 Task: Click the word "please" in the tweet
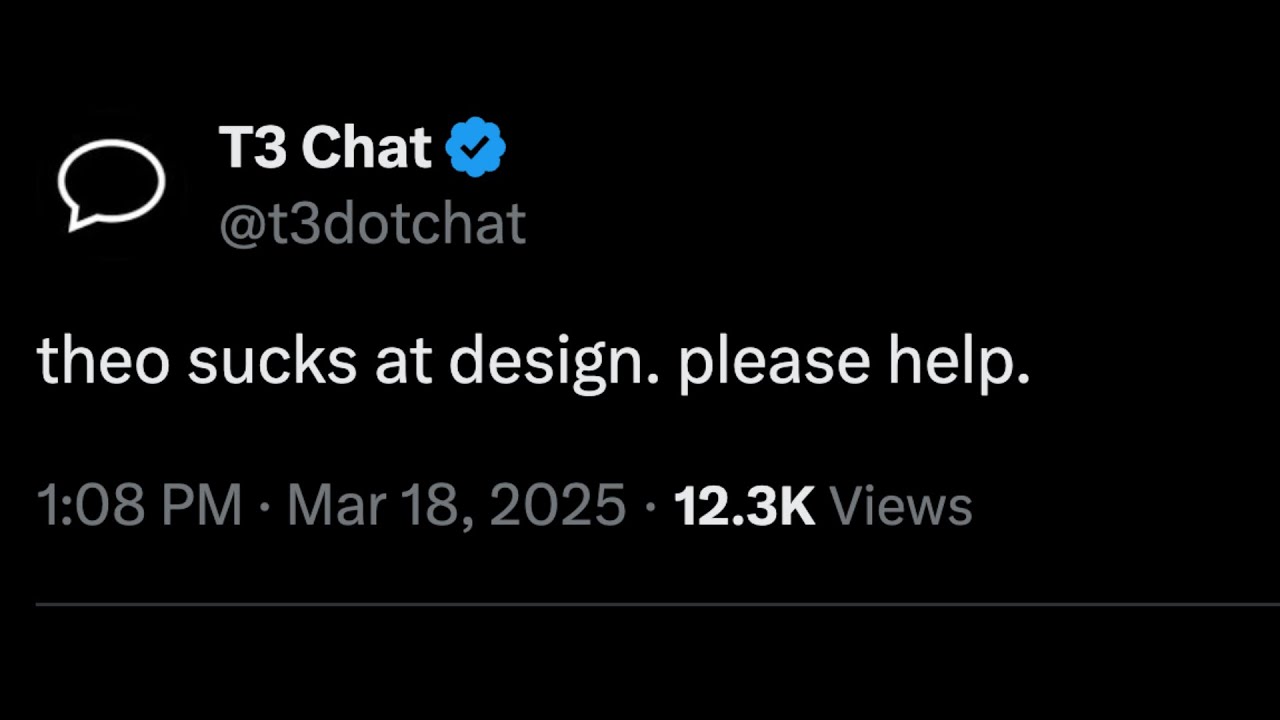774,362
